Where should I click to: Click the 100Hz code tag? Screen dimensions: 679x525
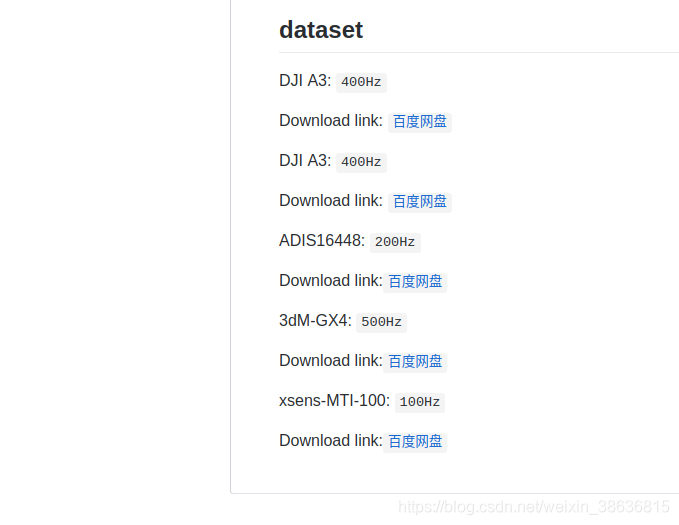coord(420,402)
